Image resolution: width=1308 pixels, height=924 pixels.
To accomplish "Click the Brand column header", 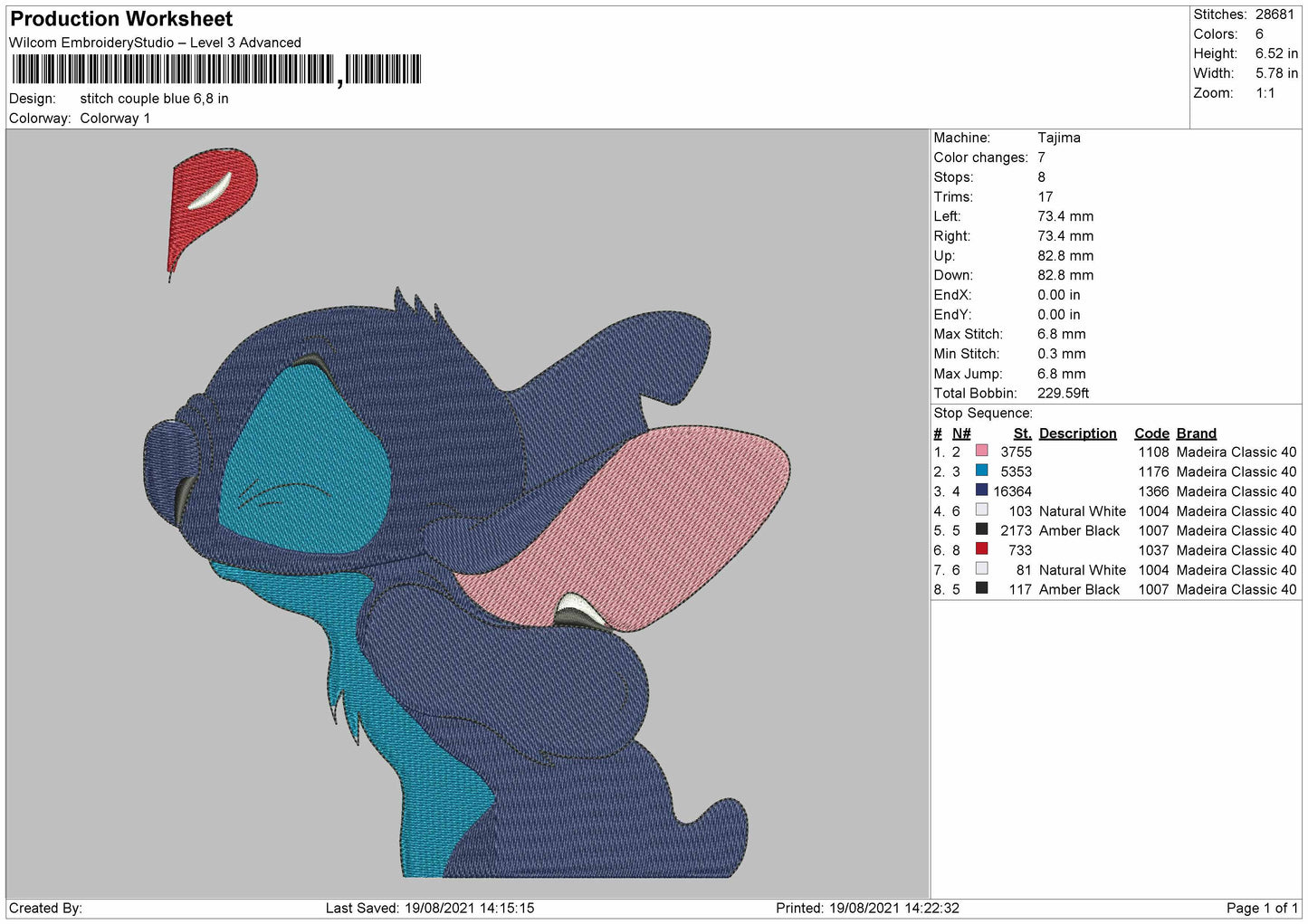I will (x=1196, y=433).
